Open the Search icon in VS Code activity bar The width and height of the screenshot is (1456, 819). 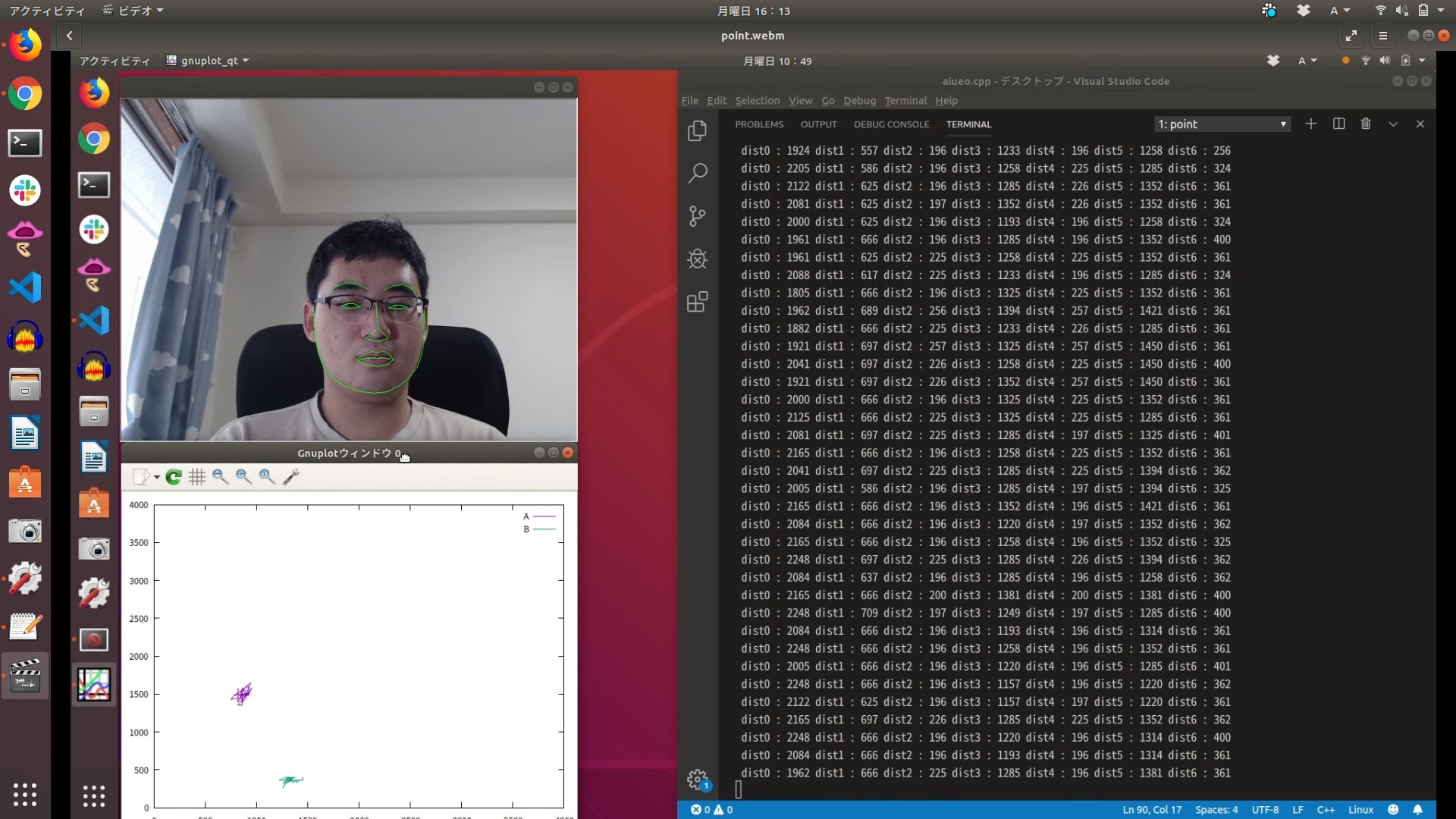tap(697, 174)
